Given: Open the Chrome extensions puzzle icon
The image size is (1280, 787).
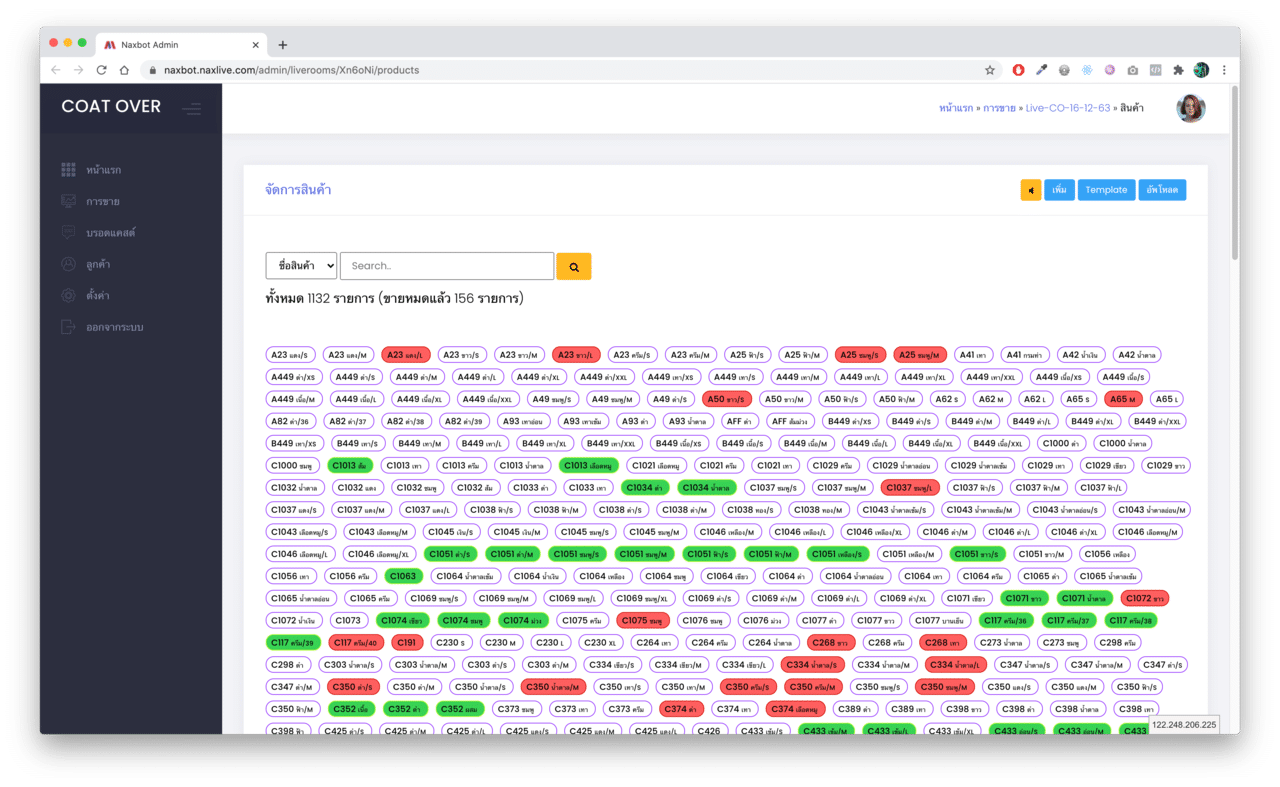Looking at the screenshot, I should (x=1178, y=70).
